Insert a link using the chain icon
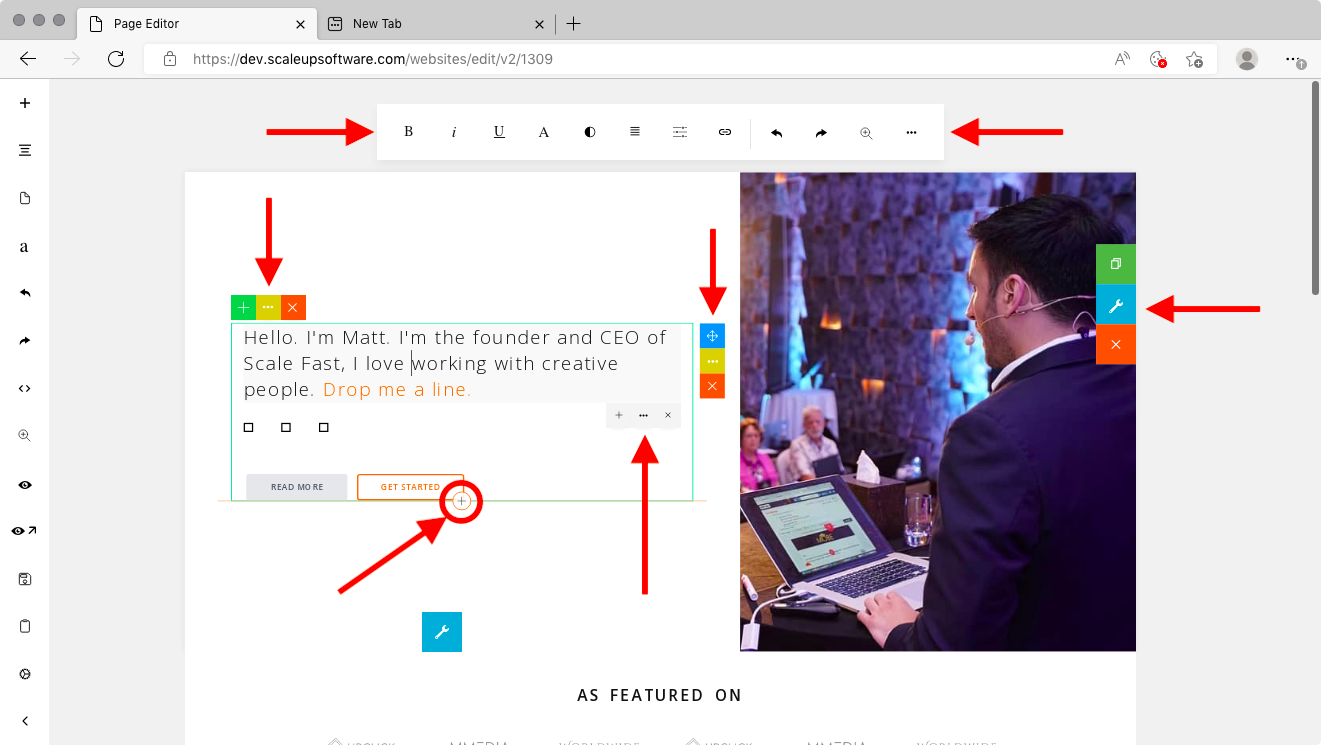Image resolution: width=1321 pixels, height=745 pixels. click(725, 132)
